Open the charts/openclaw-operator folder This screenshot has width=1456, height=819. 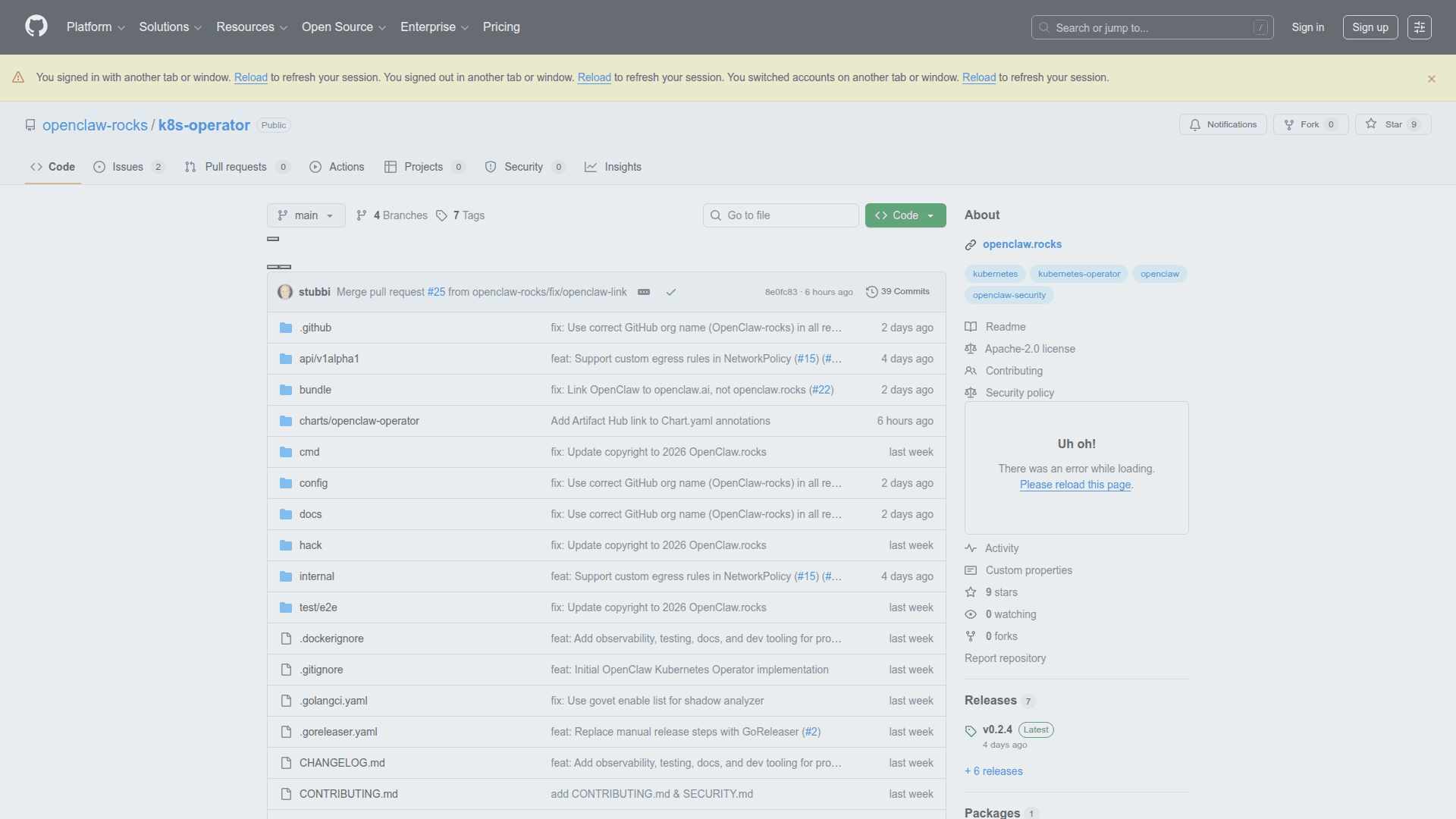(x=359, y=421)
